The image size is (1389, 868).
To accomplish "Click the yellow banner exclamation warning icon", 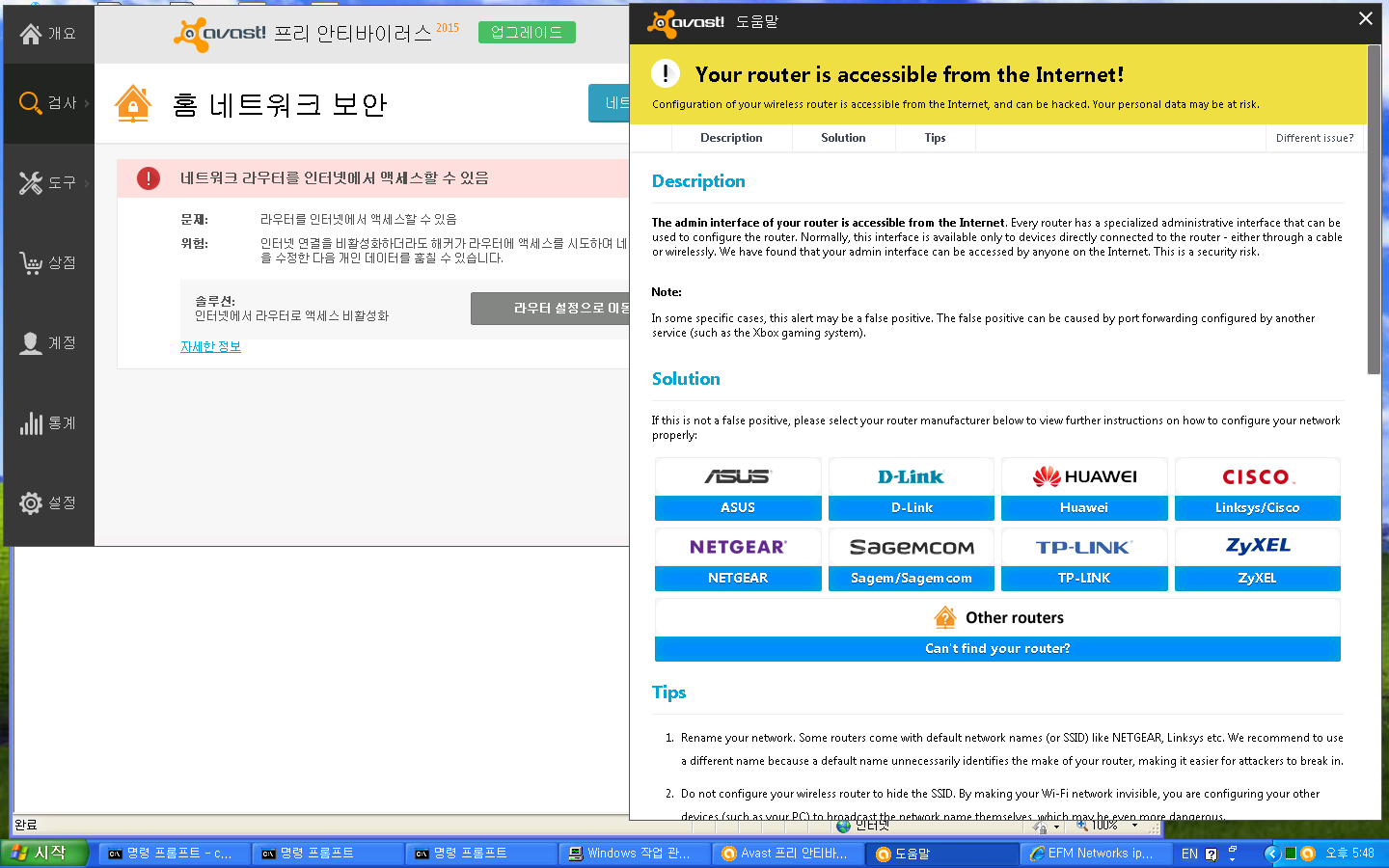I will point(666,73).
